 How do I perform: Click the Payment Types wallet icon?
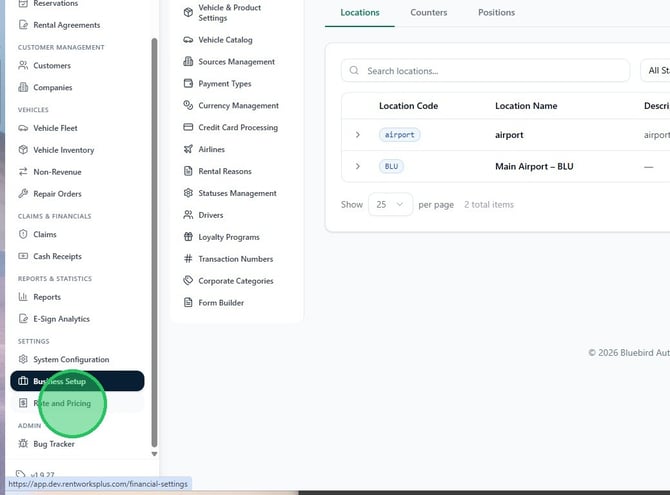(188, 83)
